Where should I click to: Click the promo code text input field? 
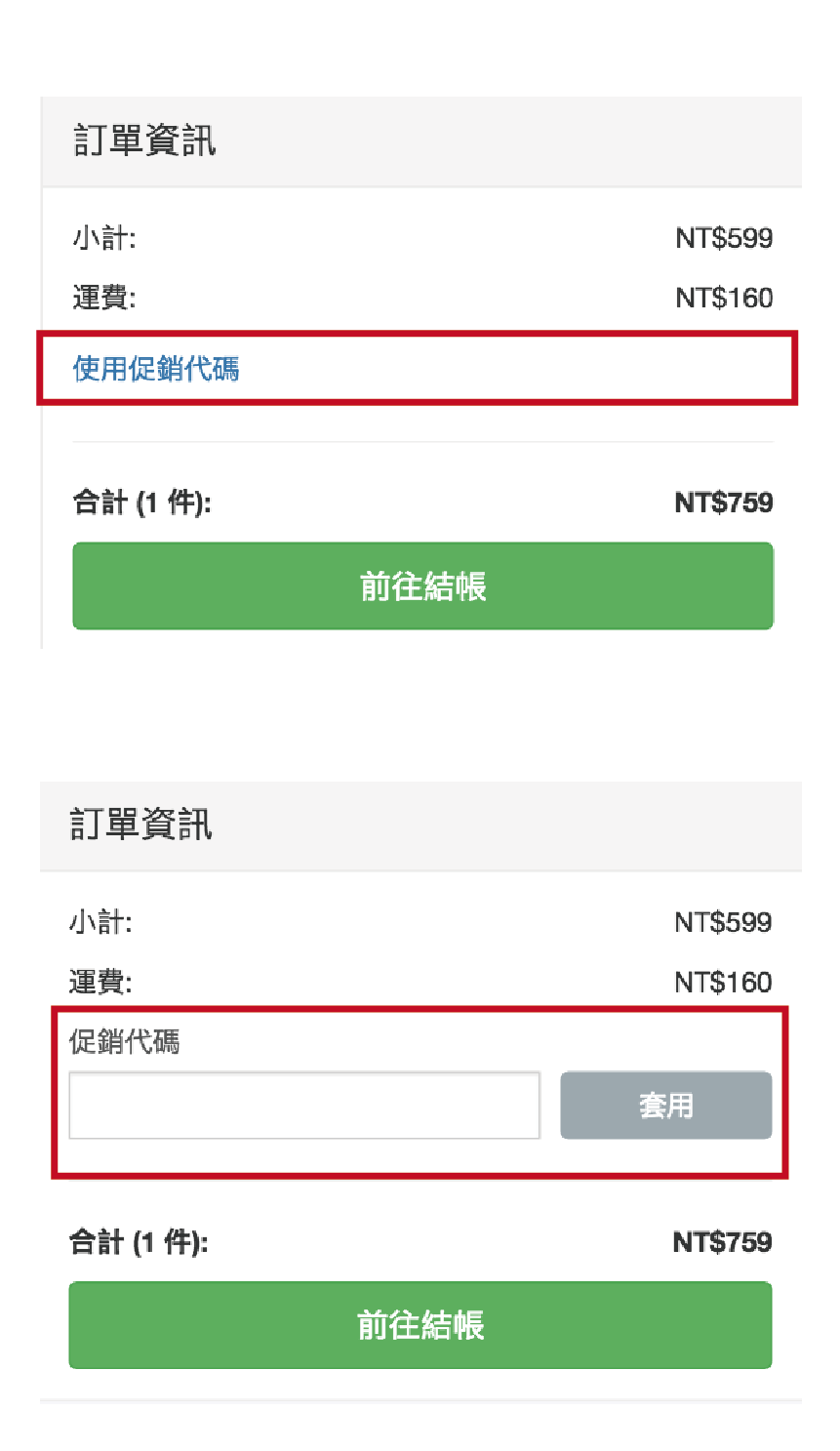click(303, 1106)
